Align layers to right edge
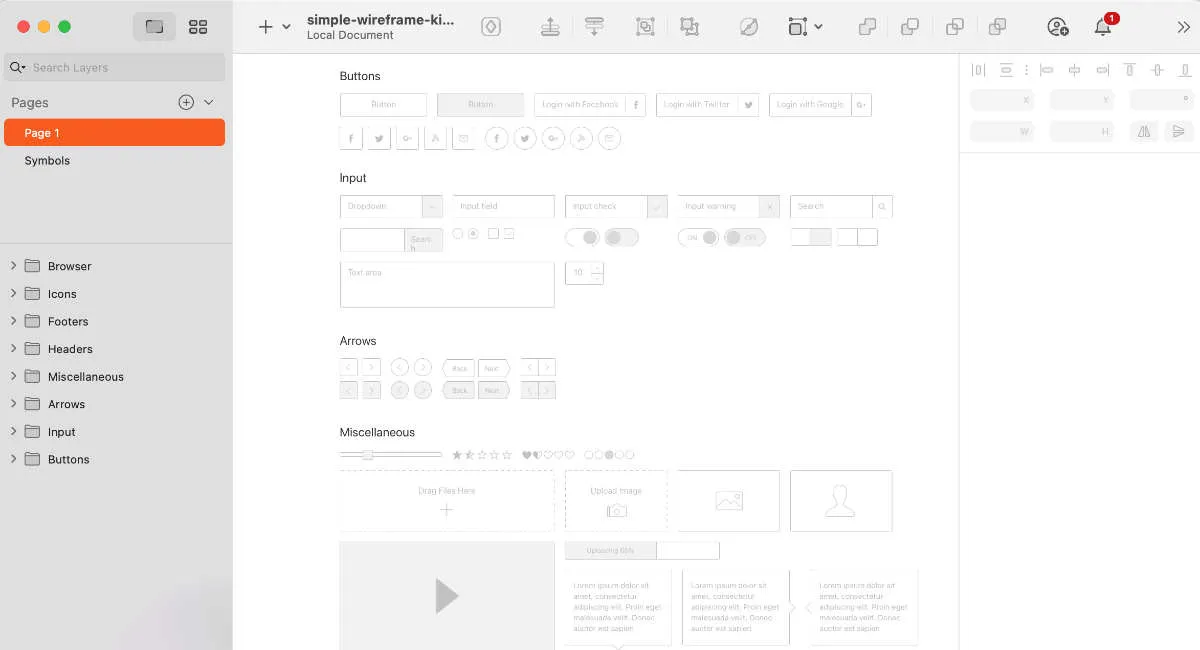Screen dimensions: 1200x650 (x=1102, y=70)
